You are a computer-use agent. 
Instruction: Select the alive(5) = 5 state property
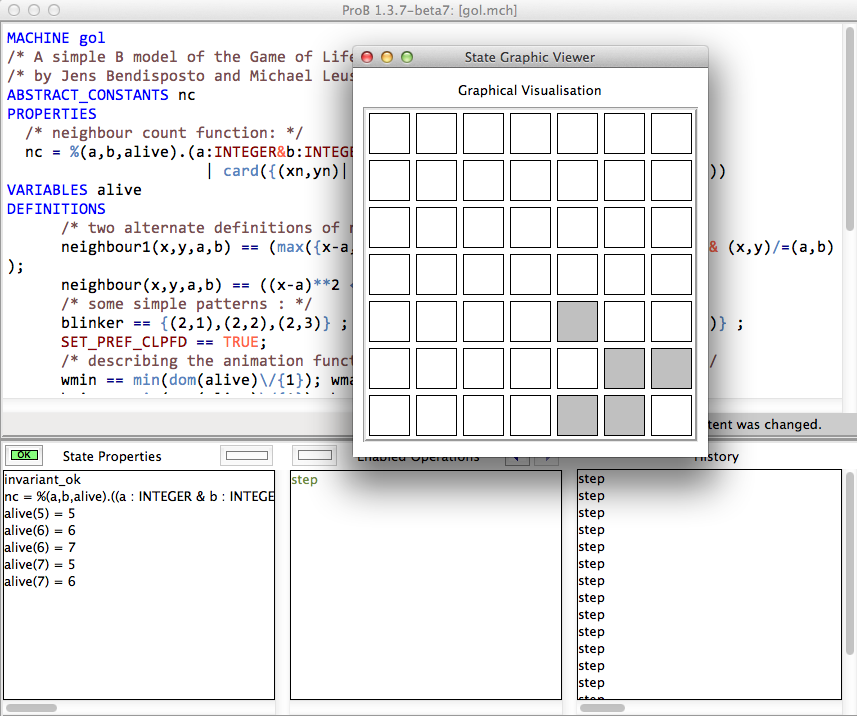click(40, 514)
